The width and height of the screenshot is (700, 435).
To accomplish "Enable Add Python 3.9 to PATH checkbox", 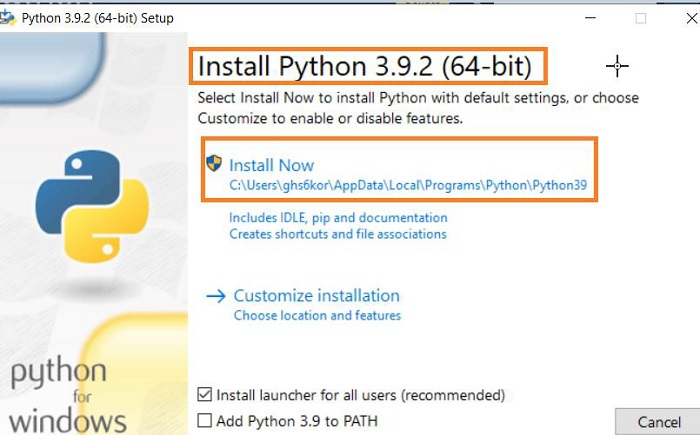I will tap(204, 420).
